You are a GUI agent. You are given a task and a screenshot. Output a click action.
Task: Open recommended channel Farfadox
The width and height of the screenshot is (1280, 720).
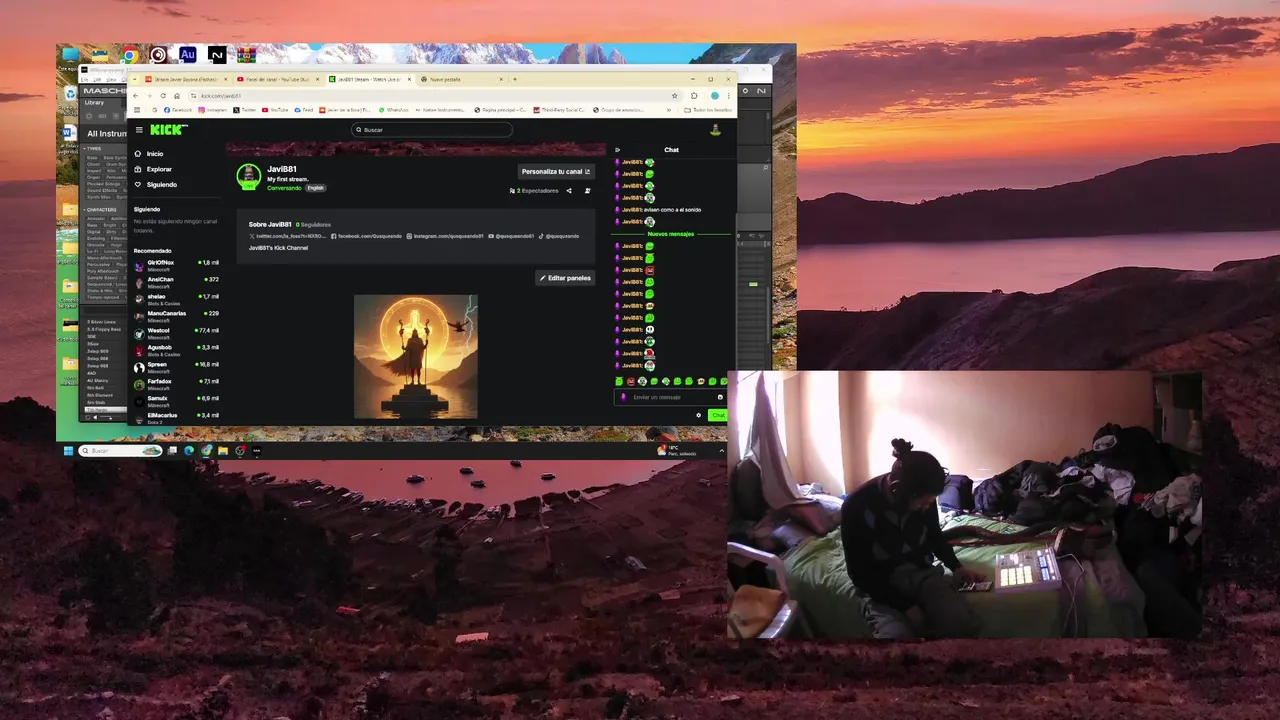pyautogui.click(x=176, y=384)
